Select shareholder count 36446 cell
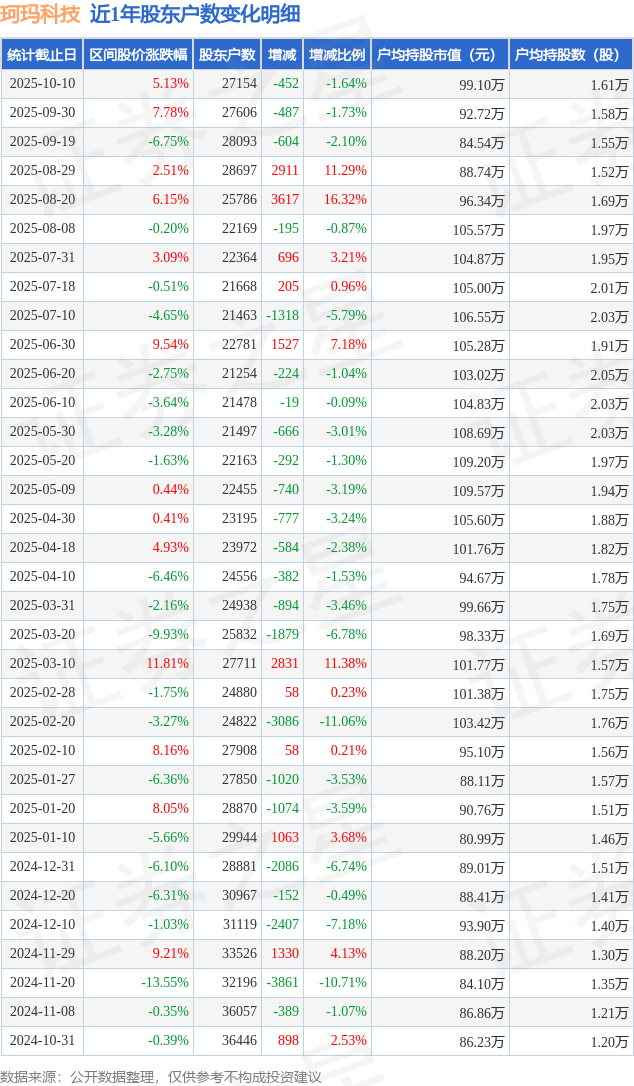This screenshot has width=634, height=1086. coord(239,1041)
